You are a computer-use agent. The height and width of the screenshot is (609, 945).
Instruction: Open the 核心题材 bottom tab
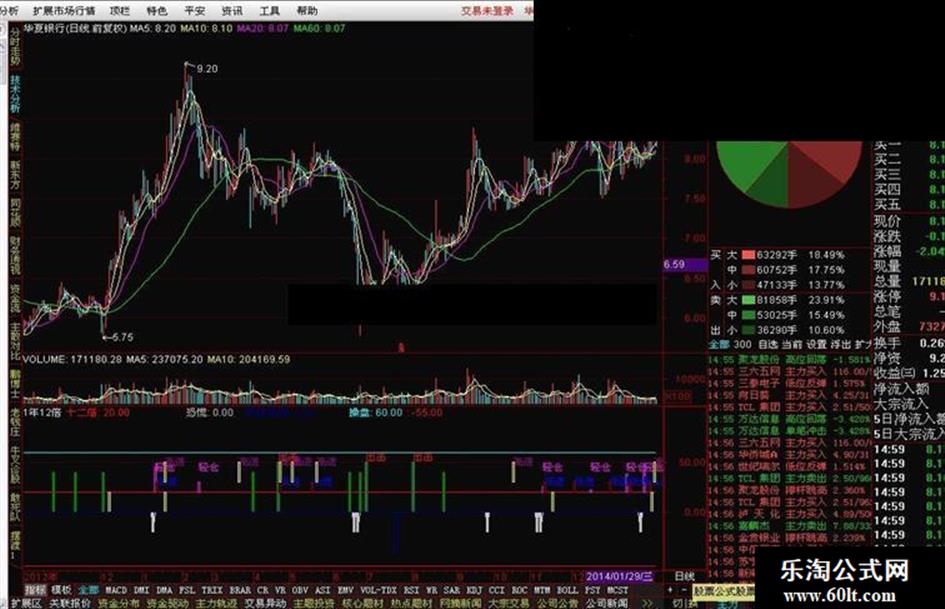[x=363, y=603]
